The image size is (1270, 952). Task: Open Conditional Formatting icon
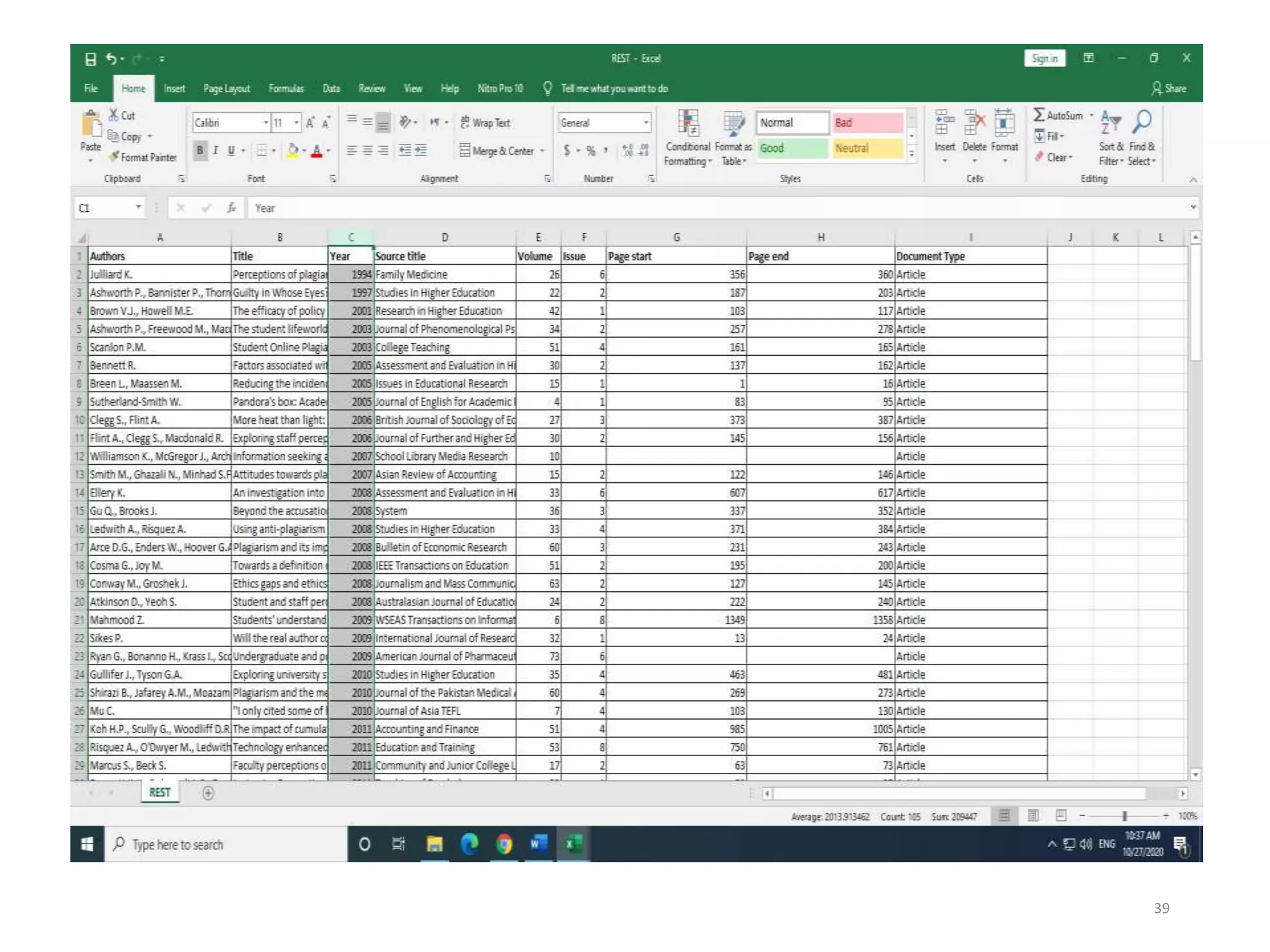688,124
